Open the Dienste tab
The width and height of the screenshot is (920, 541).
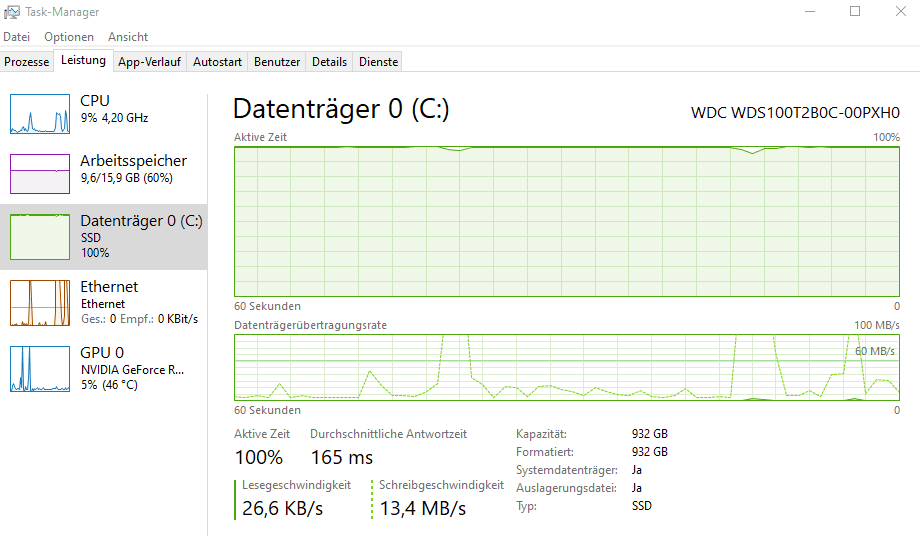pos(378,62)
